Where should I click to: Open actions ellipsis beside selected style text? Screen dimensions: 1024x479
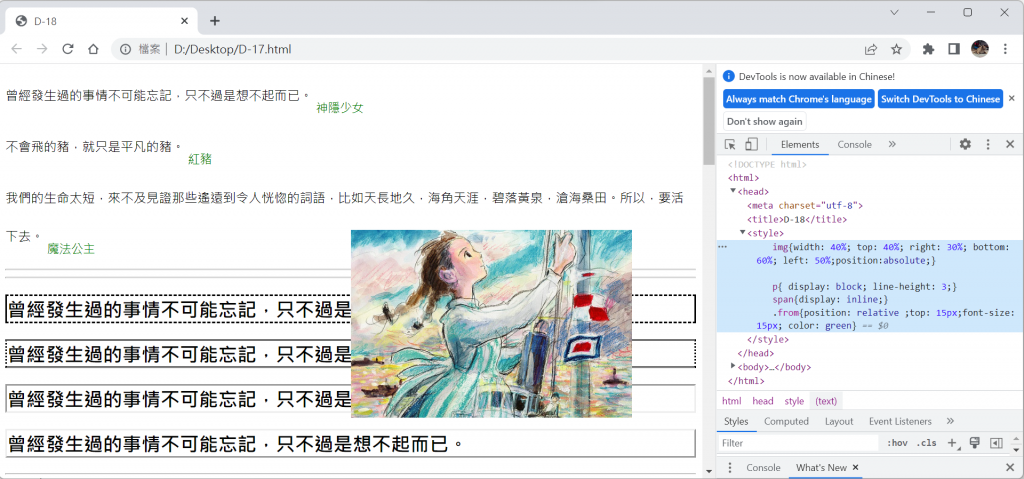point(722,247)
